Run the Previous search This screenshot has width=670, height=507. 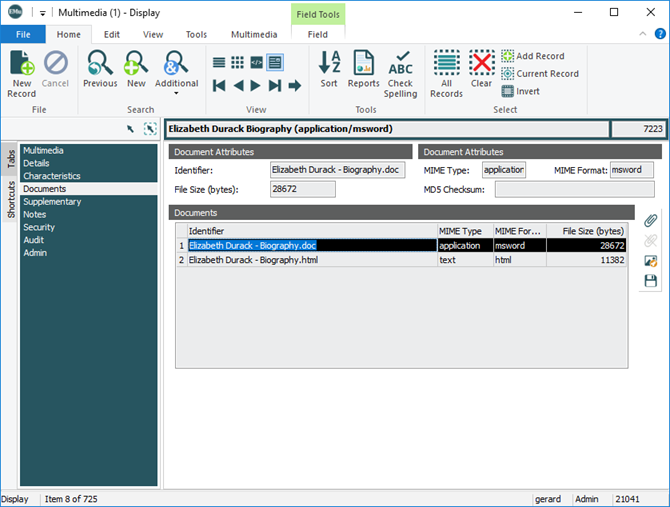tap(100, 68)
